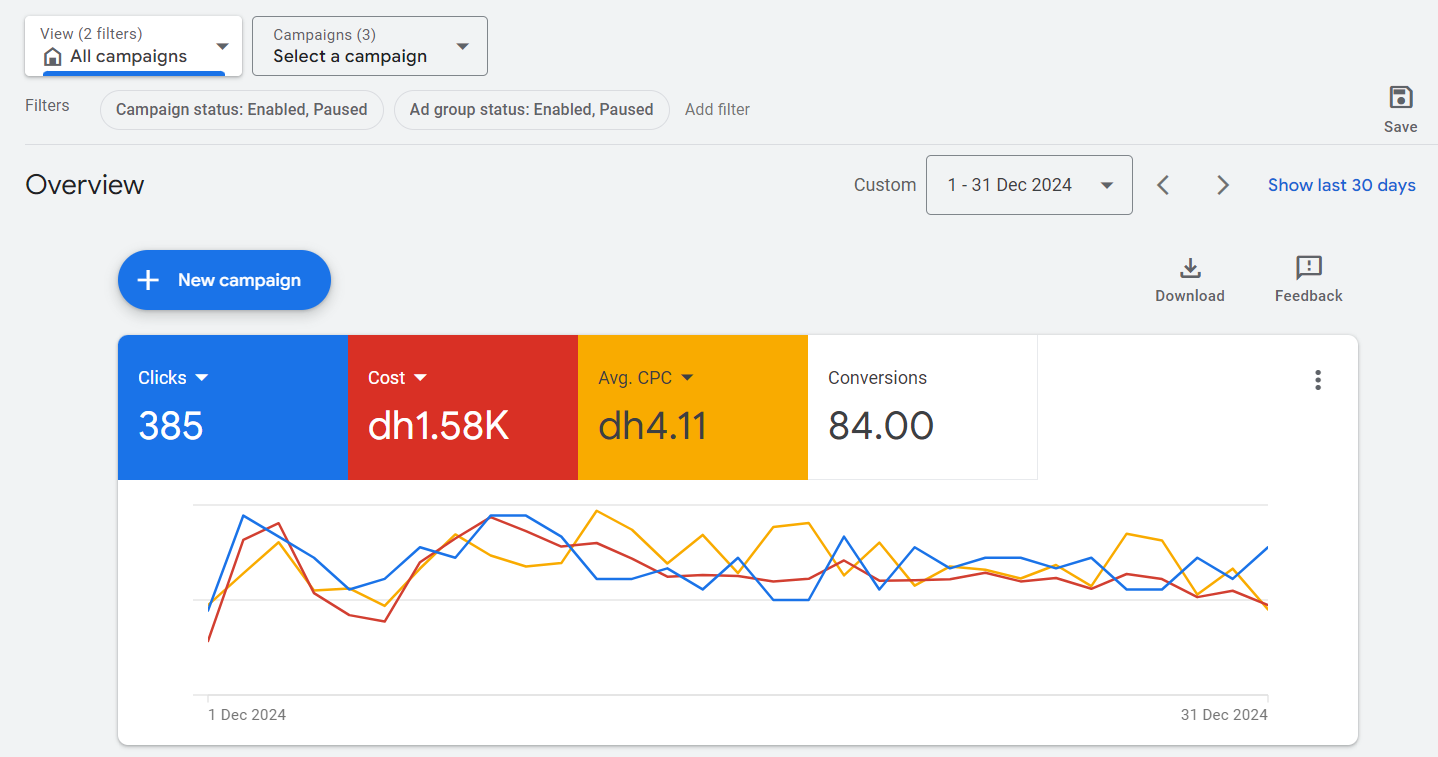Click the Ad group status filter chip

click(x=531, y=110)
